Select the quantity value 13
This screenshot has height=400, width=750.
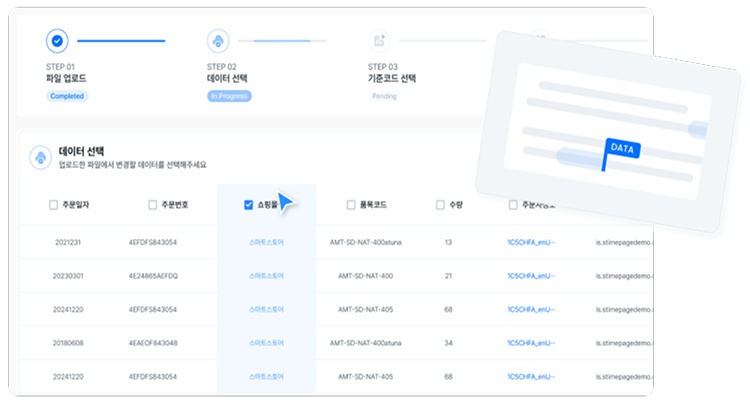point(448,243)
